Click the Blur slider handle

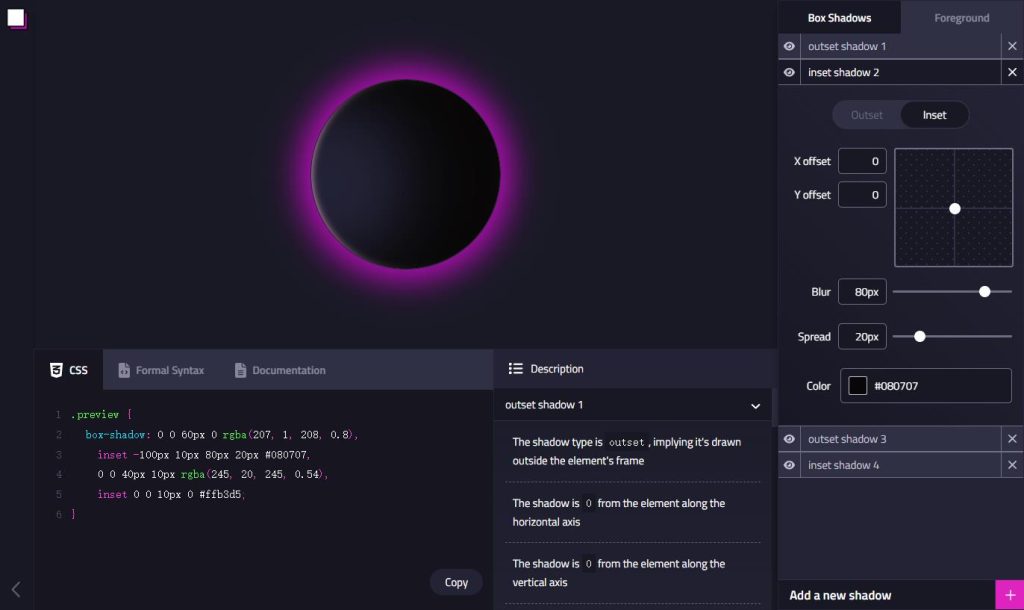click(x=985, y=291)
